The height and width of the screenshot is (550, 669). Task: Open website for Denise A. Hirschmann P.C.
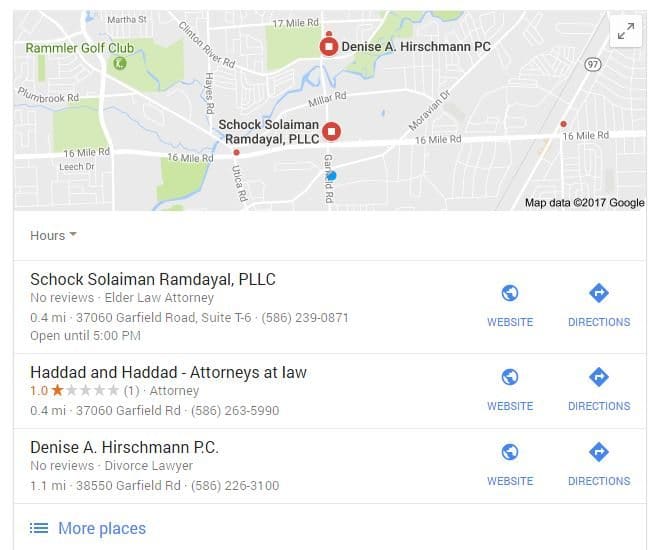click(x=510, y=464)
